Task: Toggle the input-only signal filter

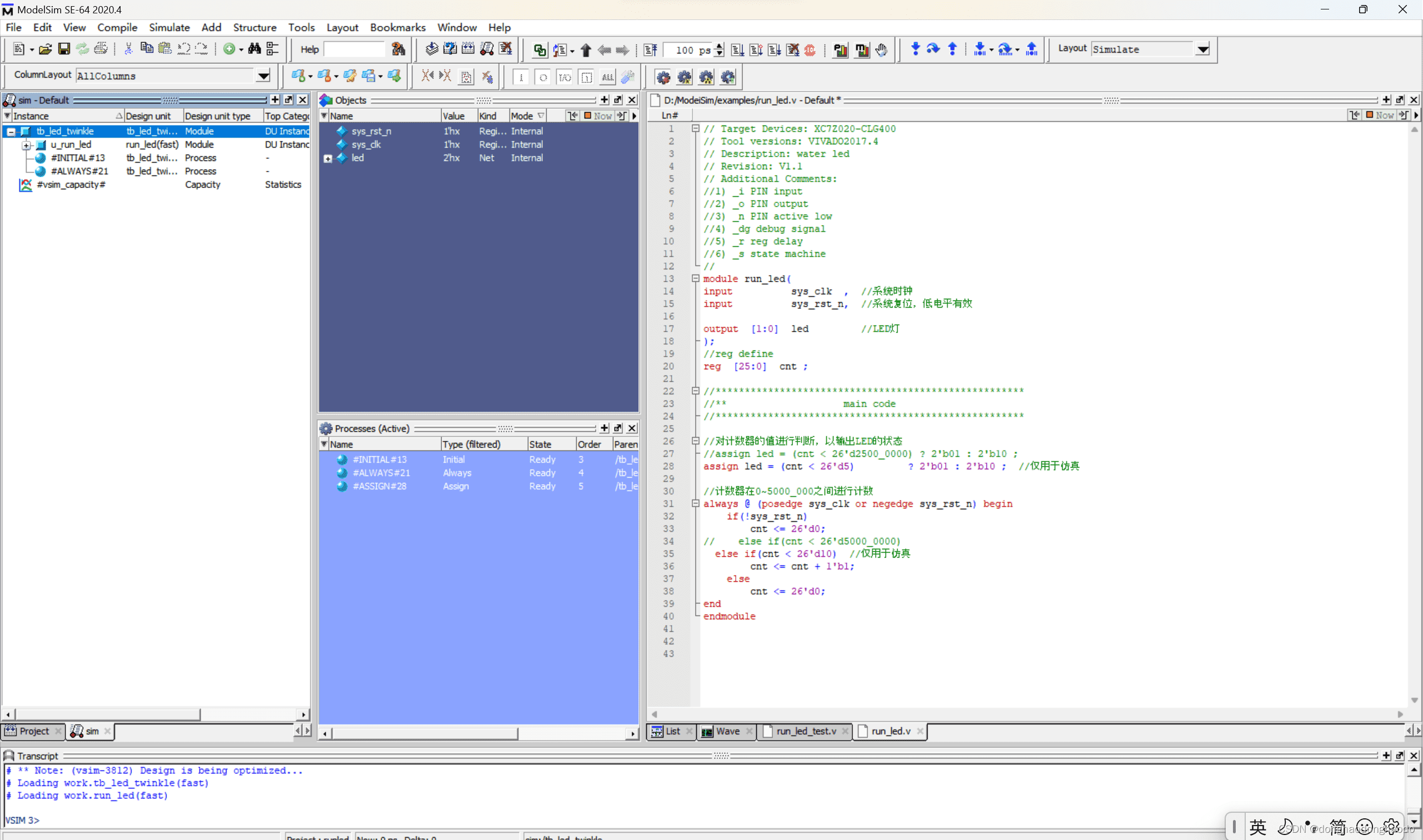Action: pos(521,77)
